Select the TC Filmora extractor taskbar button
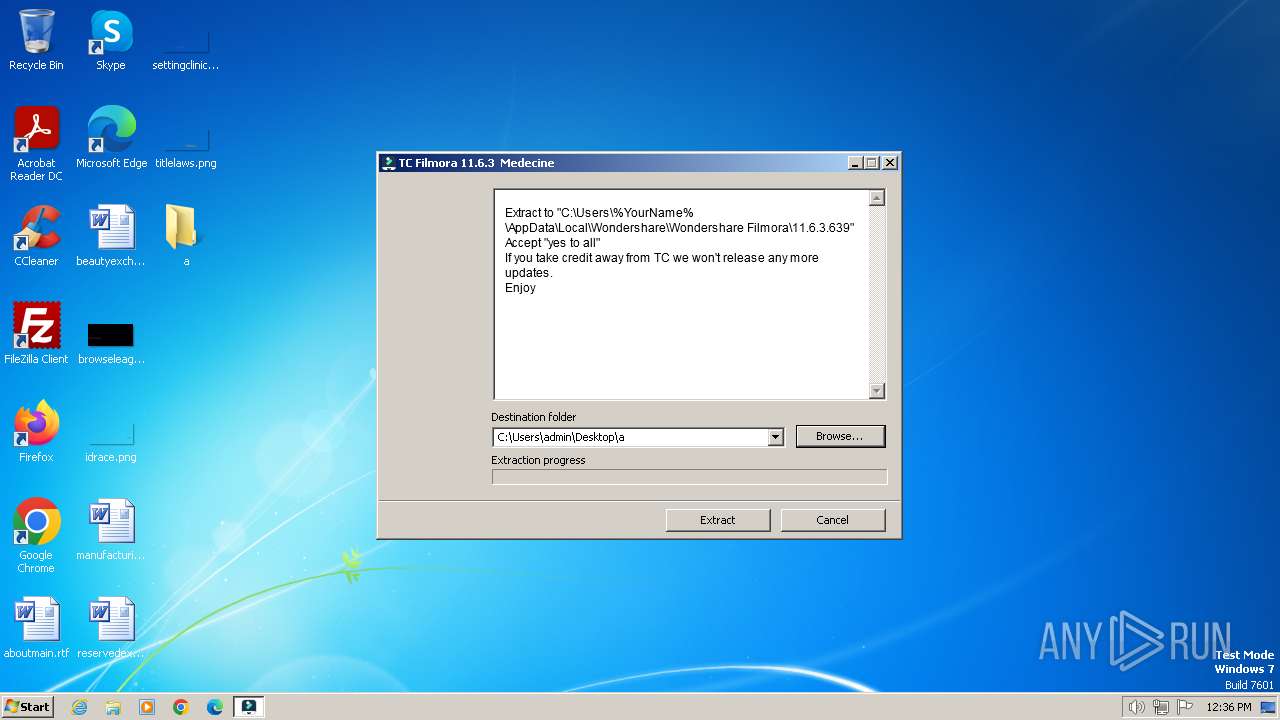Screen dimensions: 1280x720 pos(248,707)
